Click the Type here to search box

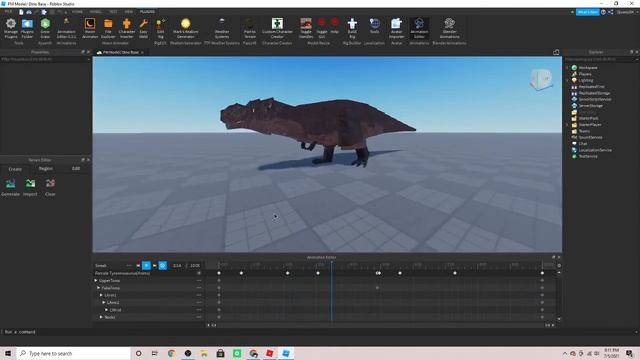coord(73,353)
